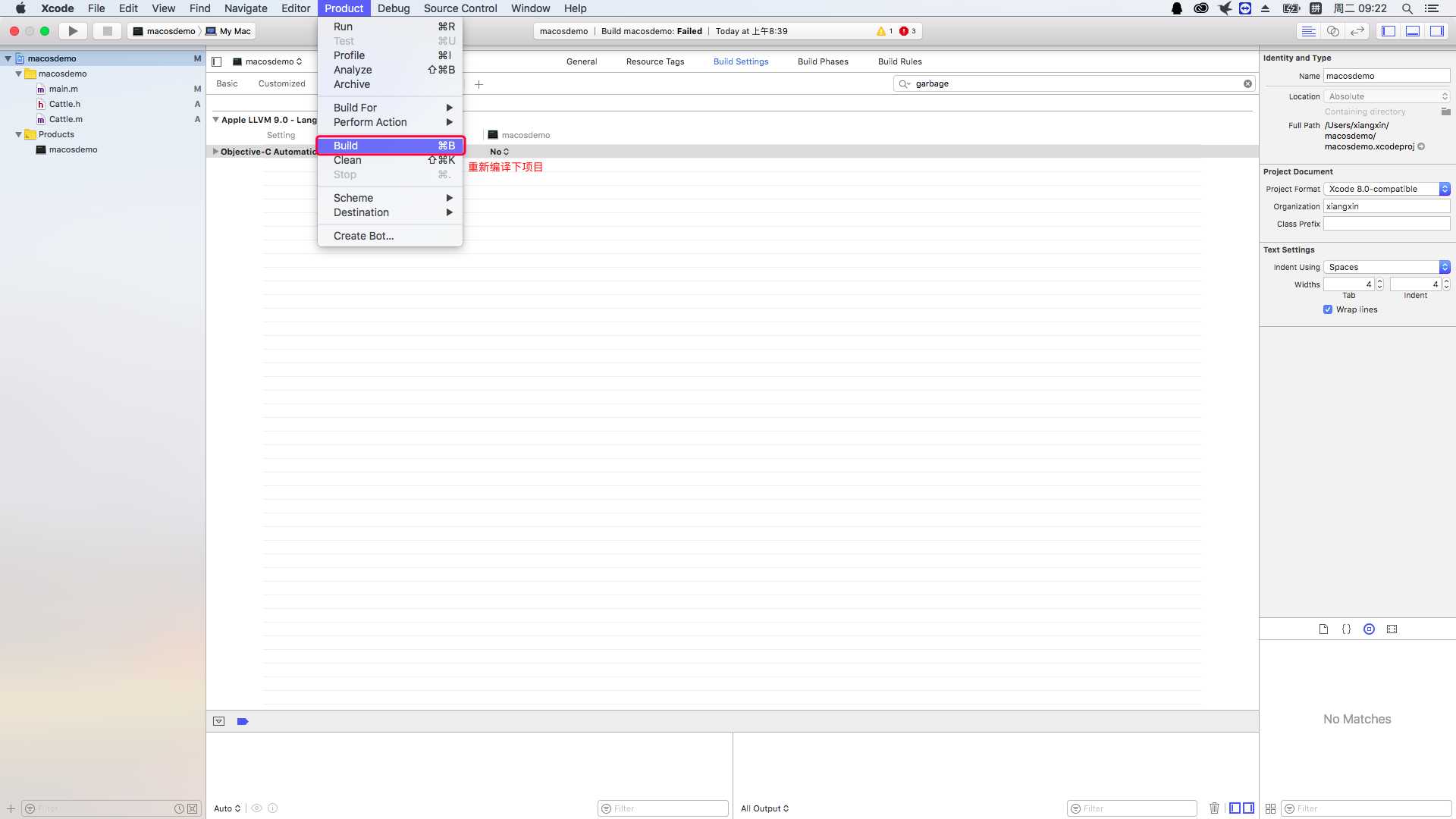Show recently modified files filter

(179, 808)
